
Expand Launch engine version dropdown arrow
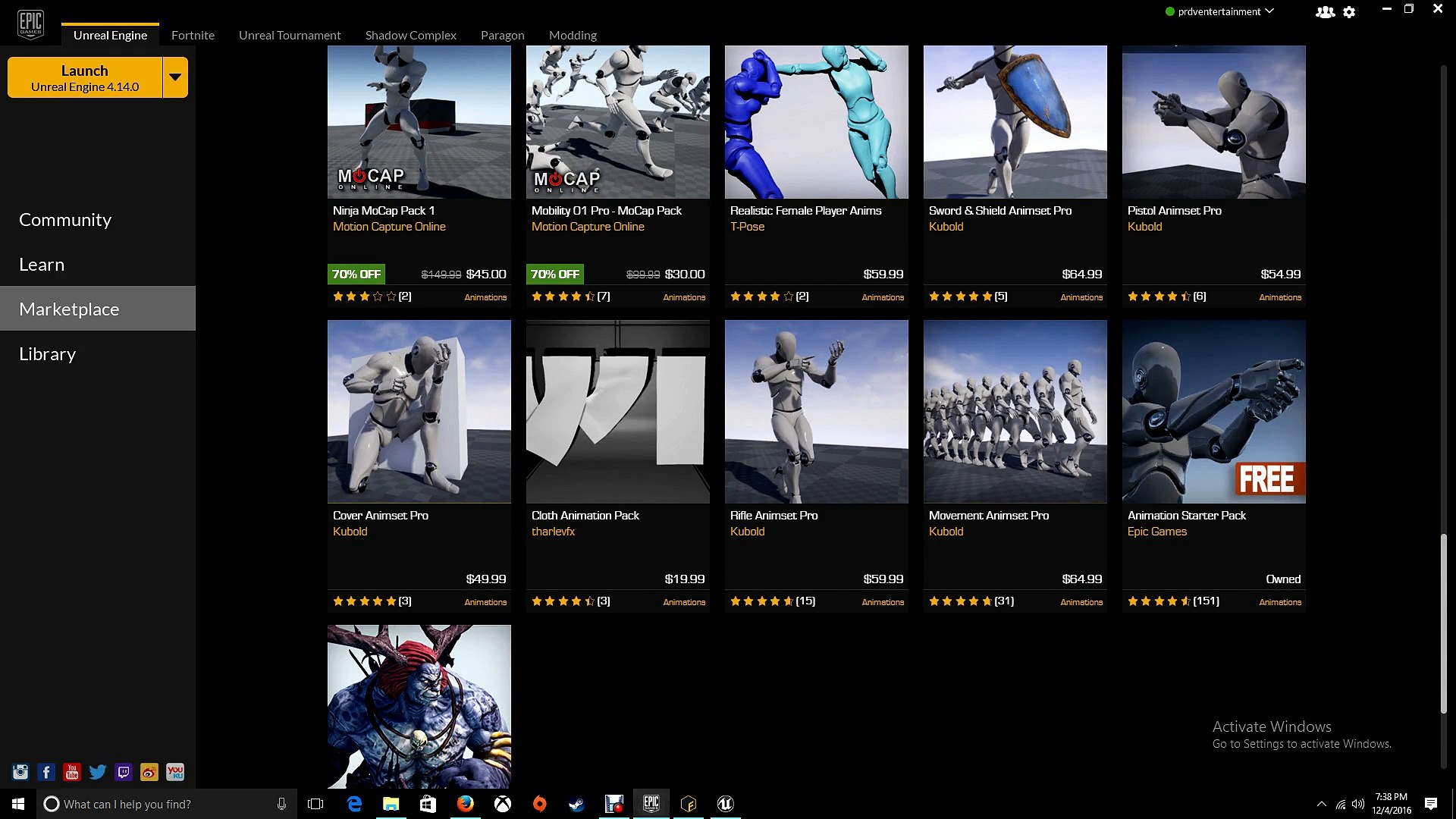tap(175, 77)
